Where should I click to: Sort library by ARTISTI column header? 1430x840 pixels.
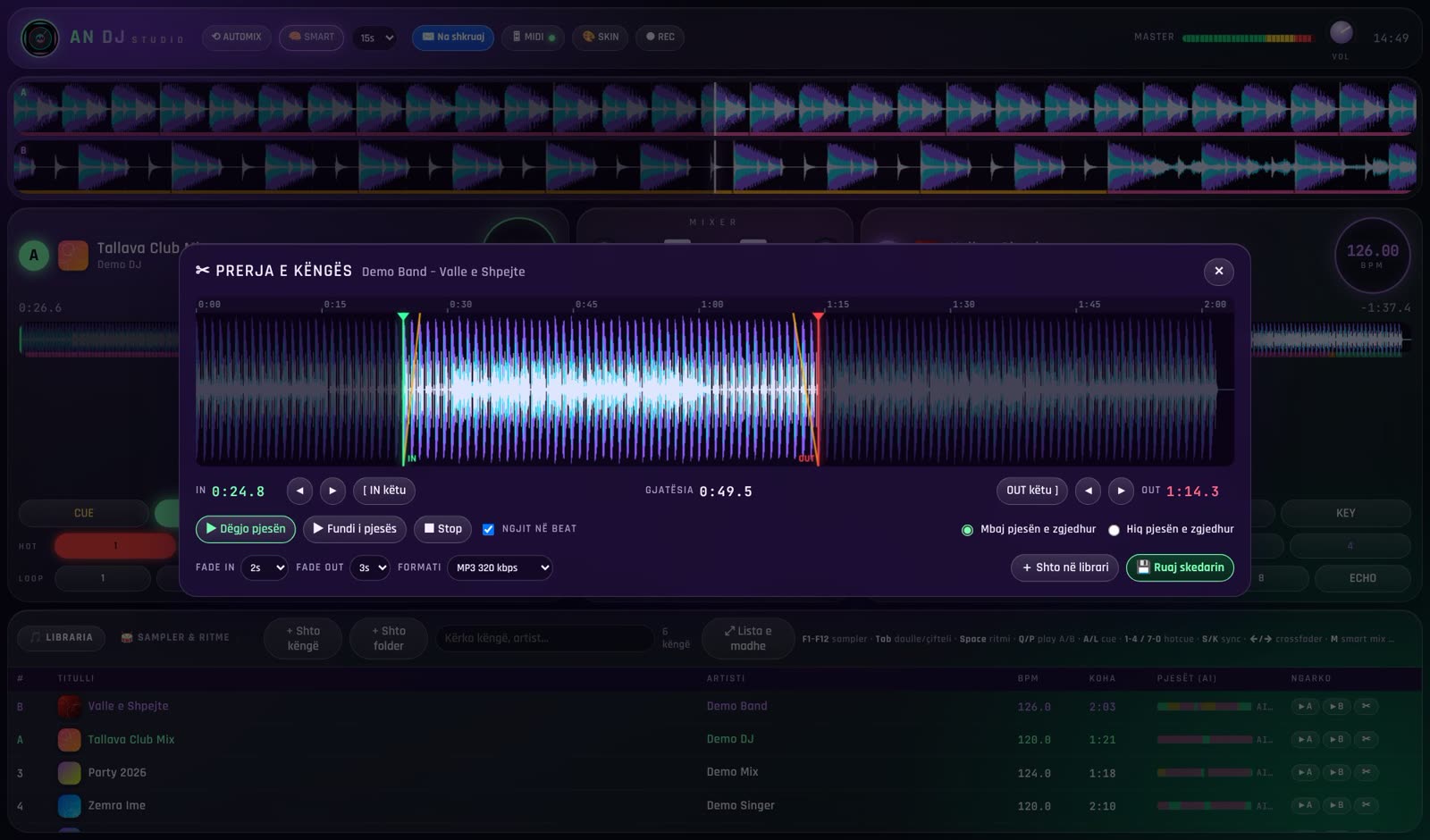[x=725, y=678]
